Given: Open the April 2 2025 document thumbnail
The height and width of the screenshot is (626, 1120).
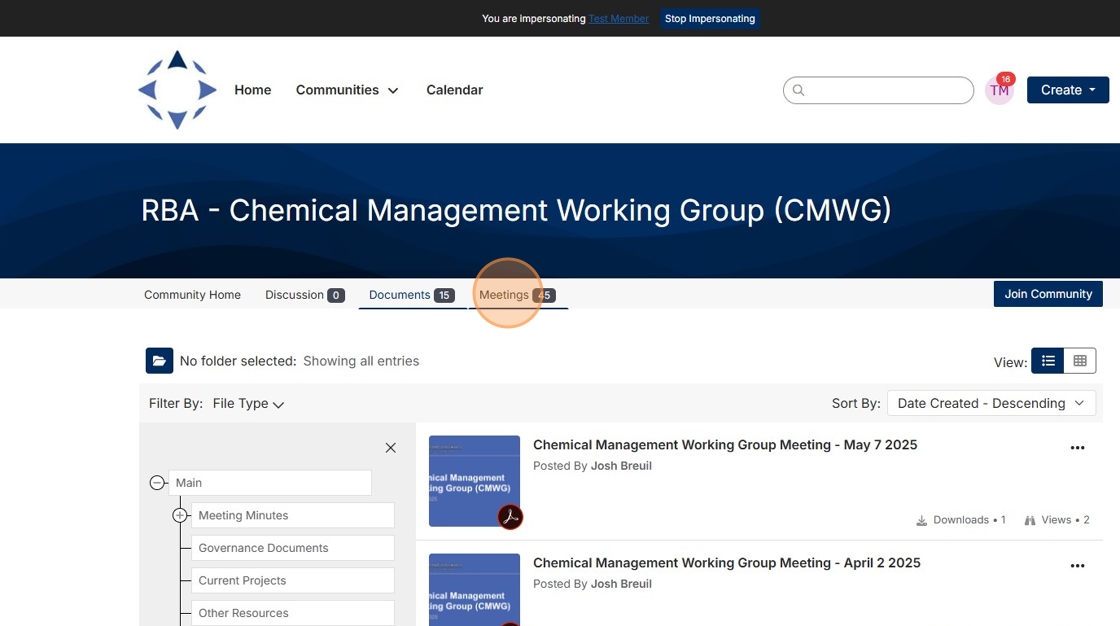Looking at the screenshot, I should coord(474,590).
